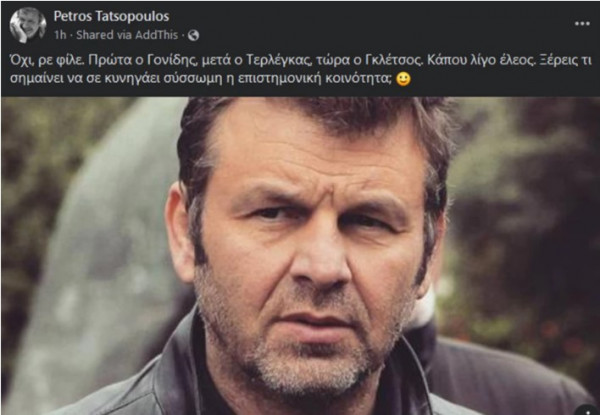This screenshot has width=600, height=415.
Task: Click the AddThis source link
Action: (157, 35)
